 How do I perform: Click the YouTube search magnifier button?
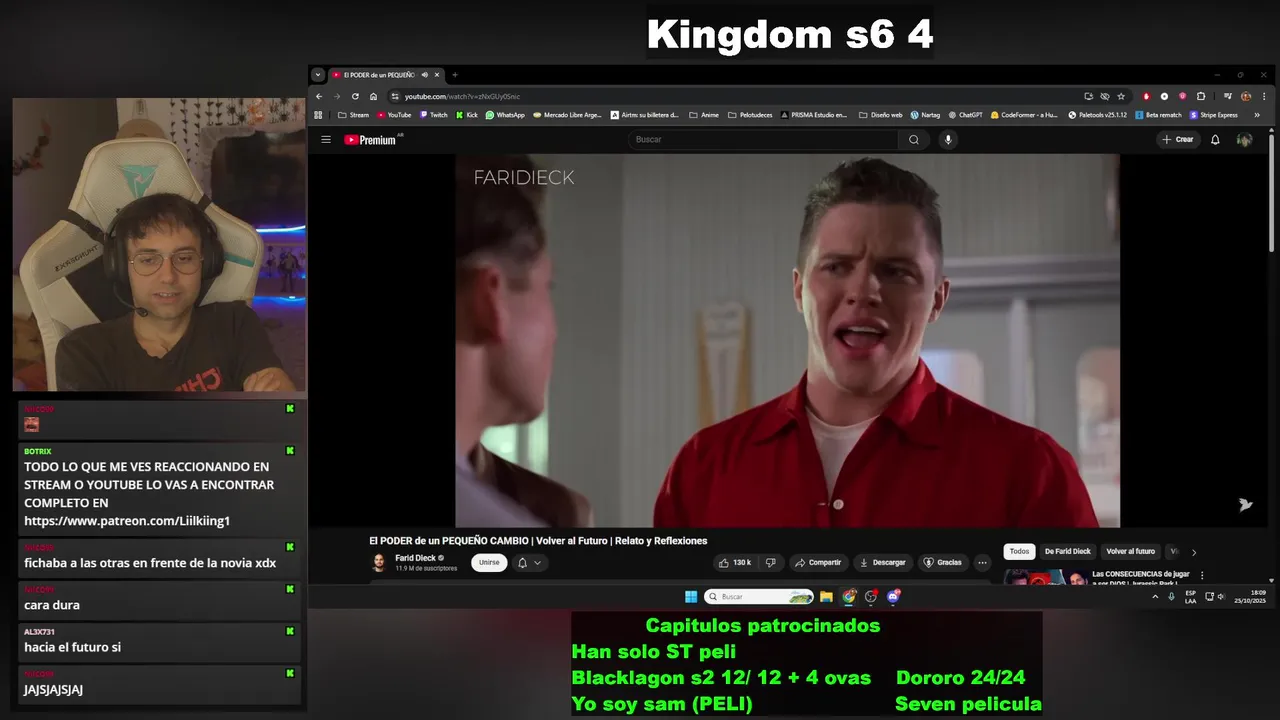[x=913, y=140]
